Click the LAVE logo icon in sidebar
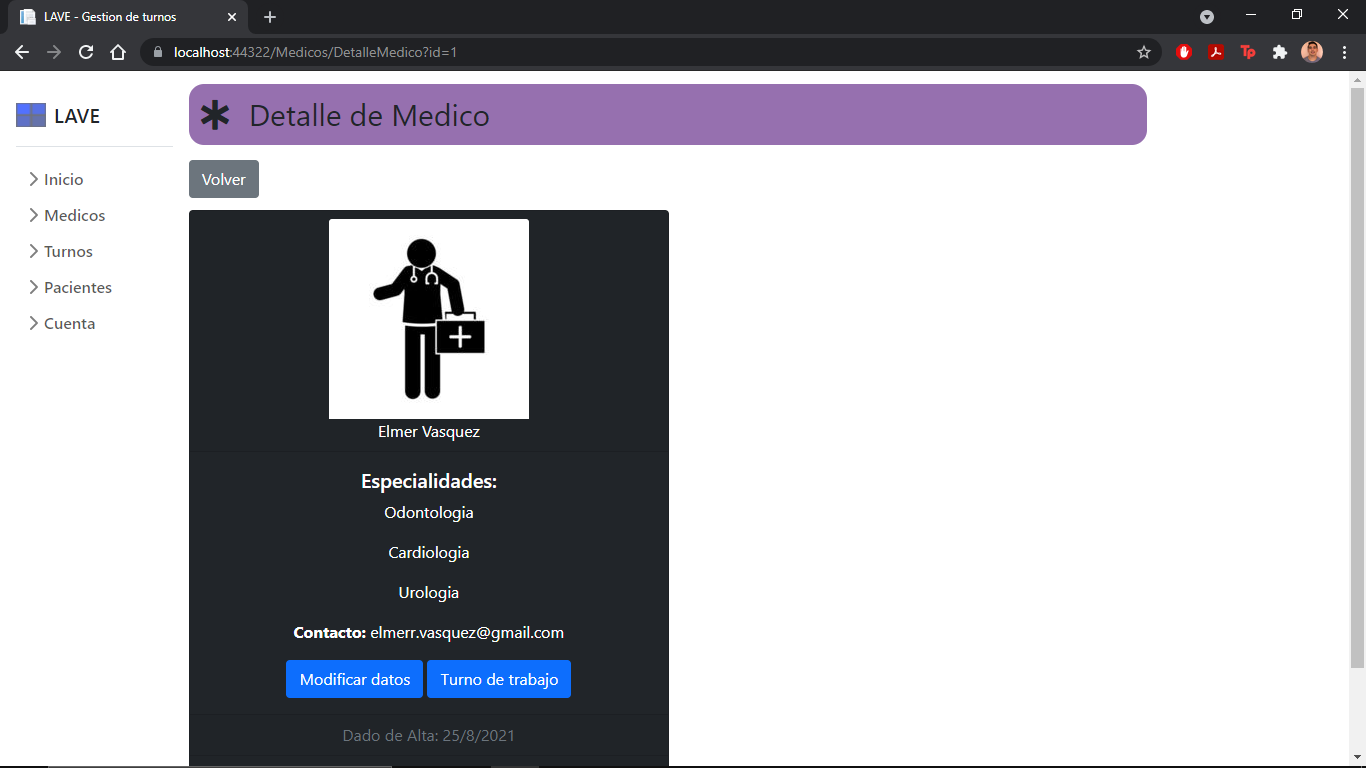This screenshot has height=768, width=1366. click(x=31, y=116)
